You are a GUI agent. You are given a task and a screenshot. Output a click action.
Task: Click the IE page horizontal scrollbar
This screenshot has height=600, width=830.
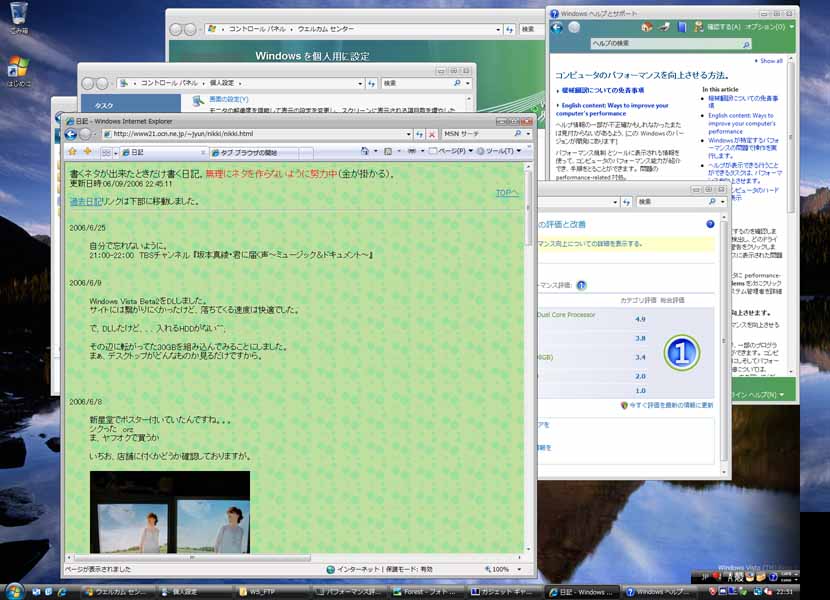click(294, 558)
